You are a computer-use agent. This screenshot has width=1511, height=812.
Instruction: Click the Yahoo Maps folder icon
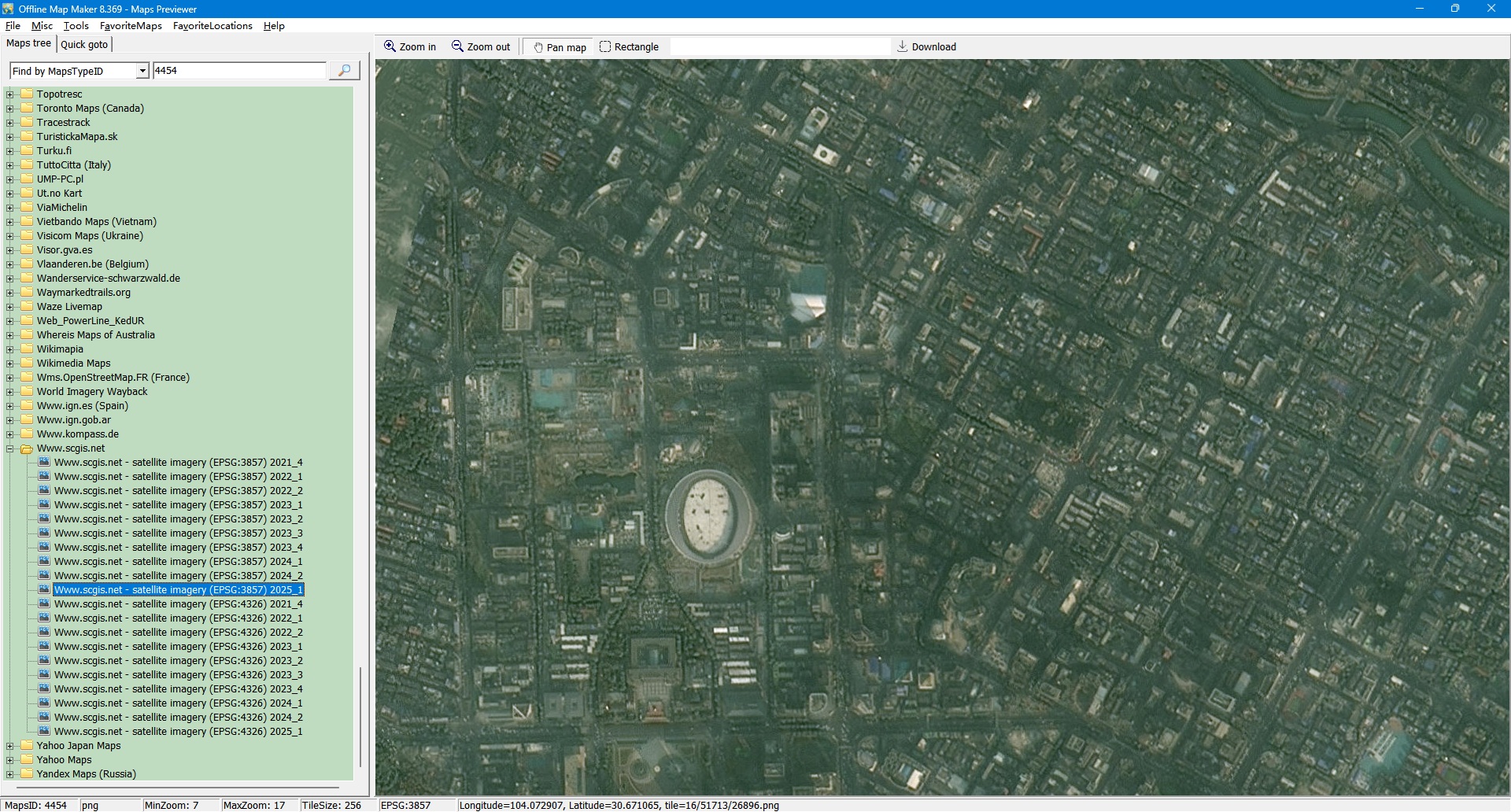click(x=27, y=759)
